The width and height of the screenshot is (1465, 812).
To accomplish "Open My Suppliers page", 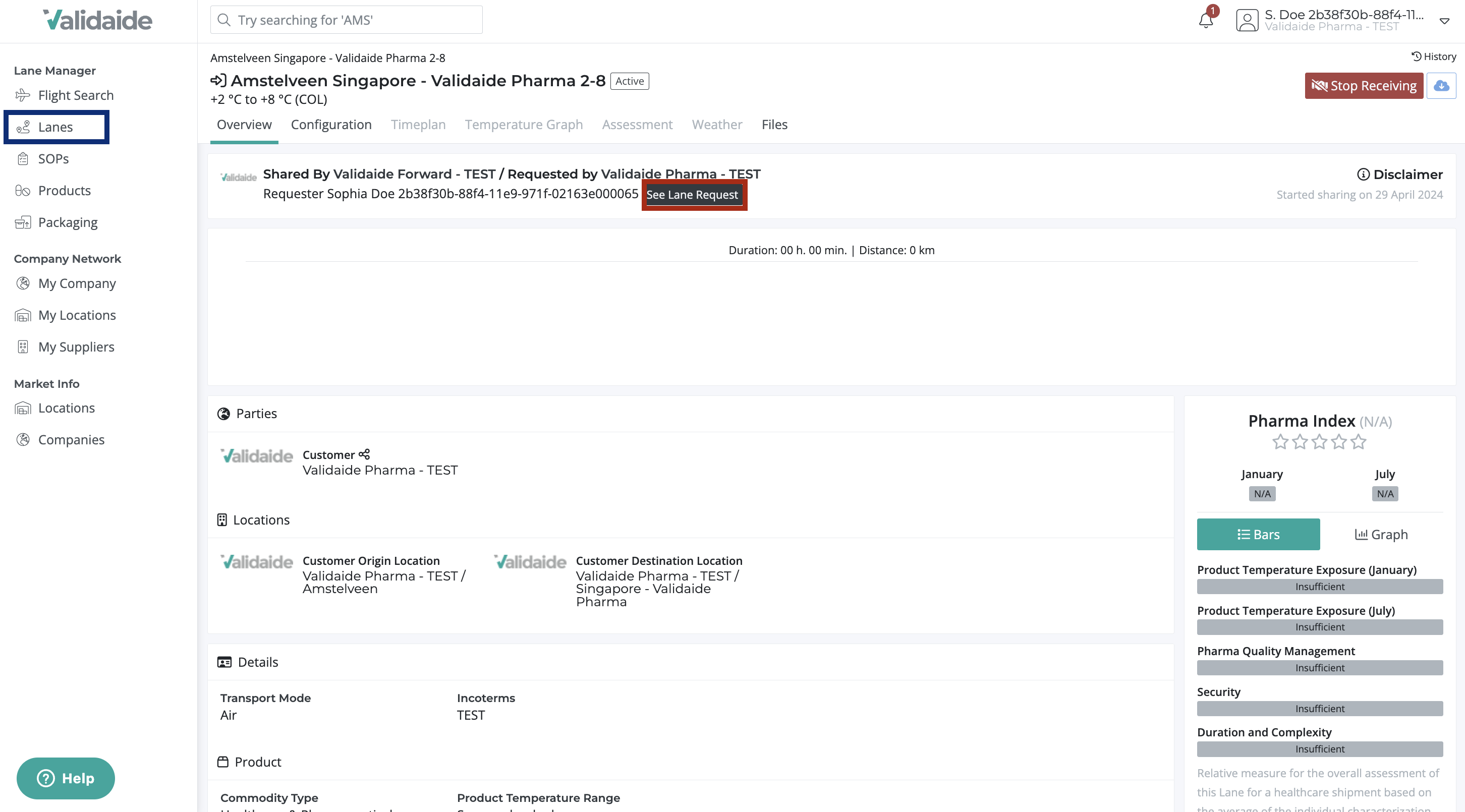I will [76, 347].
